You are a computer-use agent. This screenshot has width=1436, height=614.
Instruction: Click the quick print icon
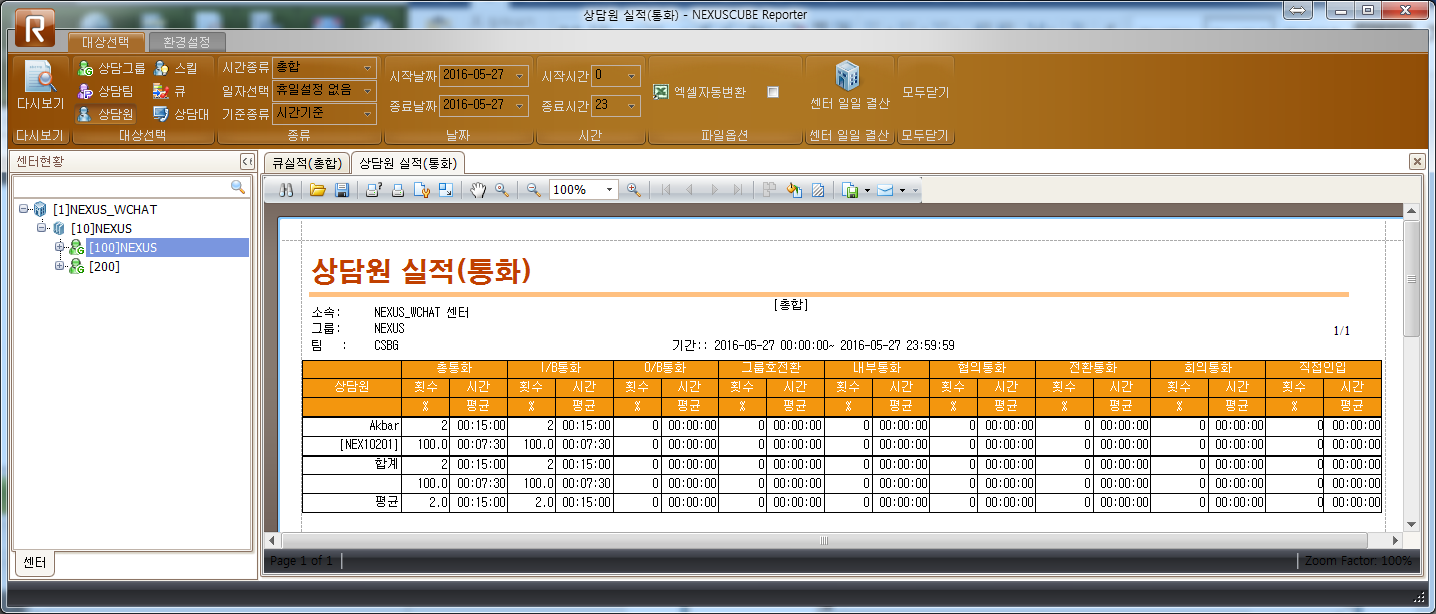tap(397, 190)
